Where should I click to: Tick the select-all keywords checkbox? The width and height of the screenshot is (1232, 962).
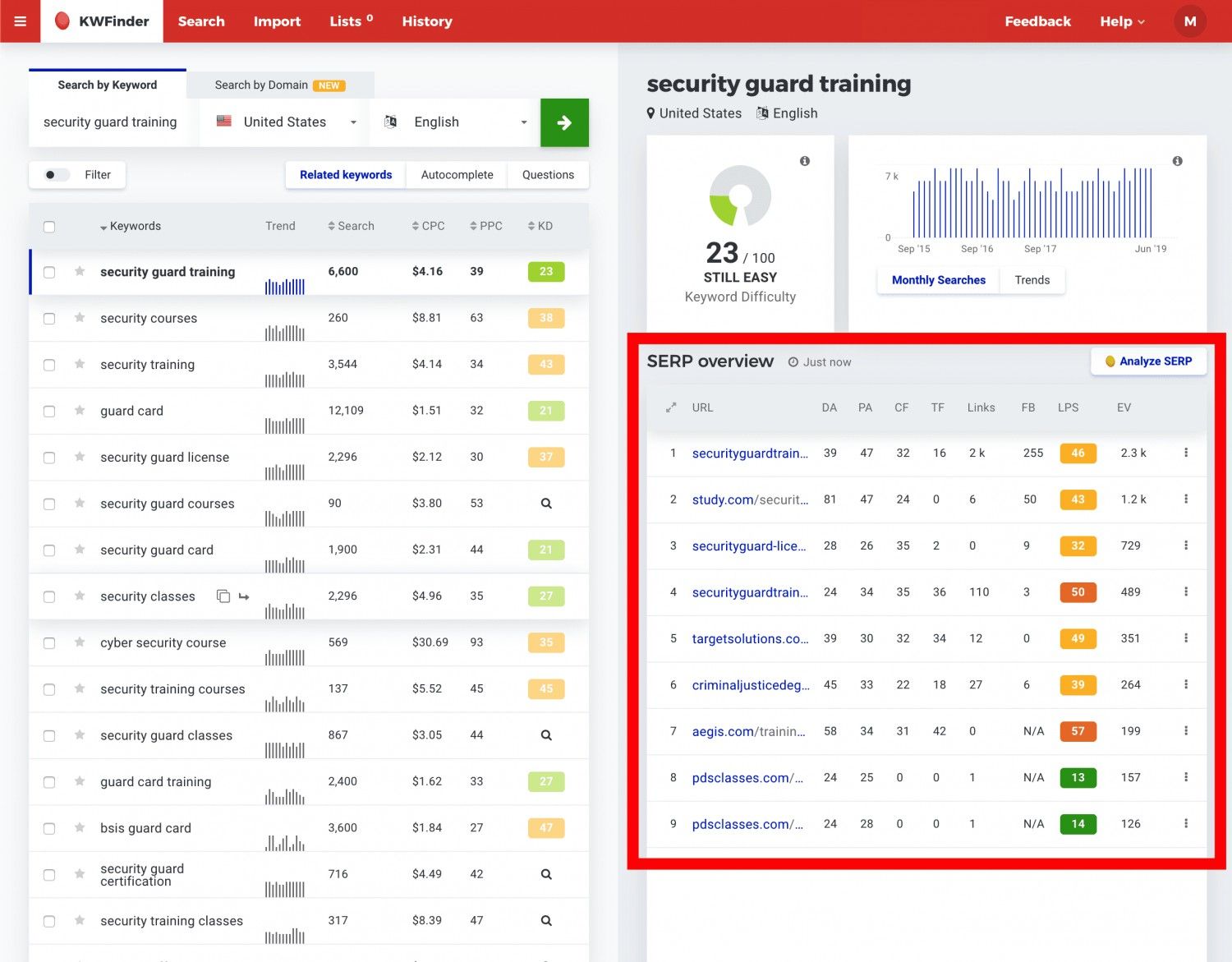[49, 227]
